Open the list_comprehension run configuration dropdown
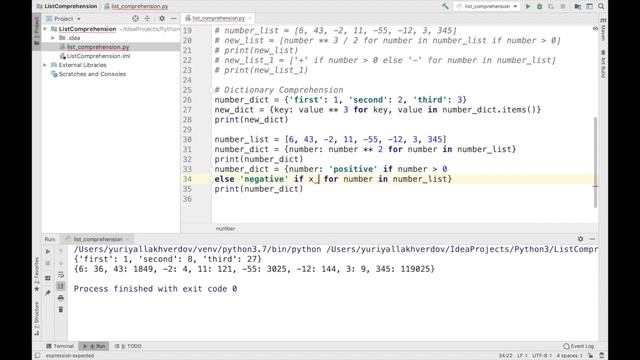 coord(487,6)
